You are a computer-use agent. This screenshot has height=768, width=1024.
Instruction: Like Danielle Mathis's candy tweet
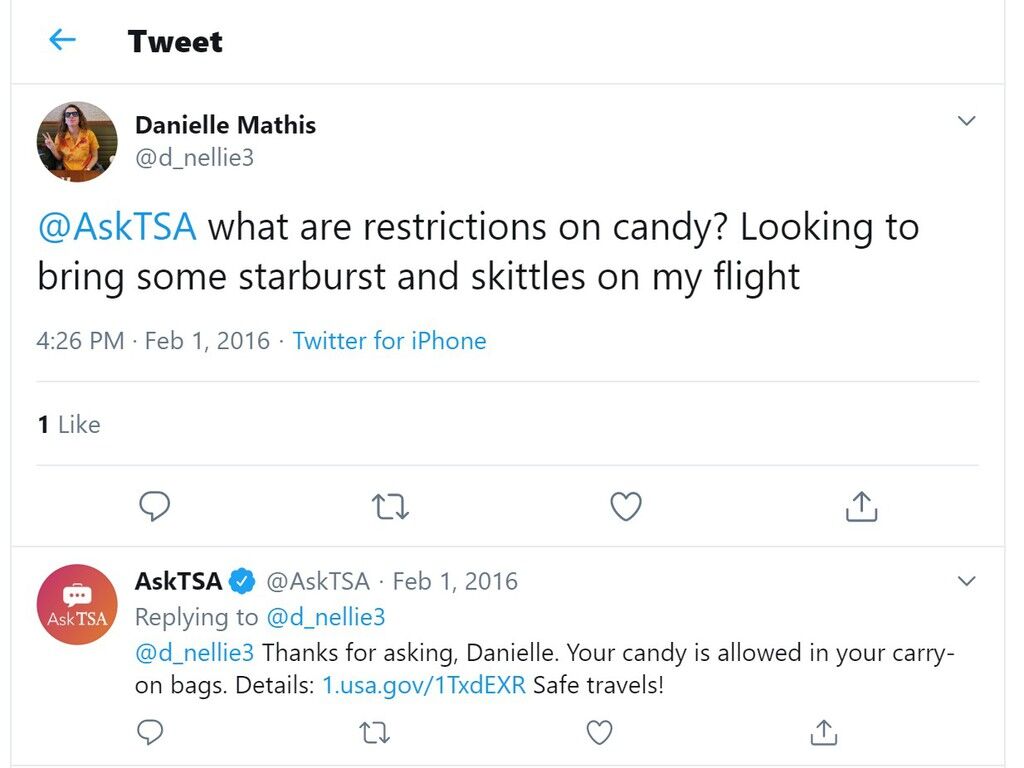point(626,506)
